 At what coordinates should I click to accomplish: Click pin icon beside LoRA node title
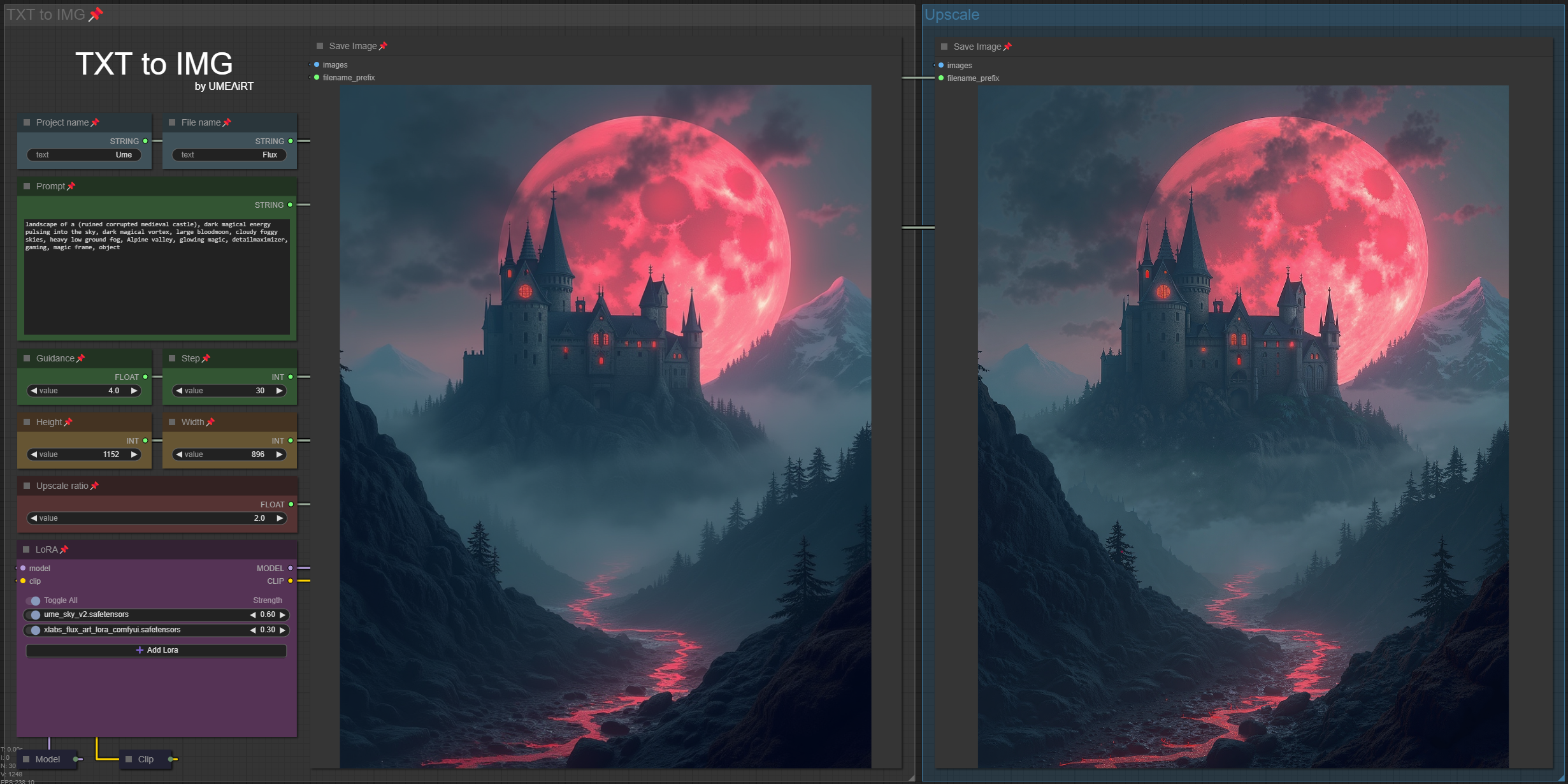pyautogui.click(x=64, y=549)
